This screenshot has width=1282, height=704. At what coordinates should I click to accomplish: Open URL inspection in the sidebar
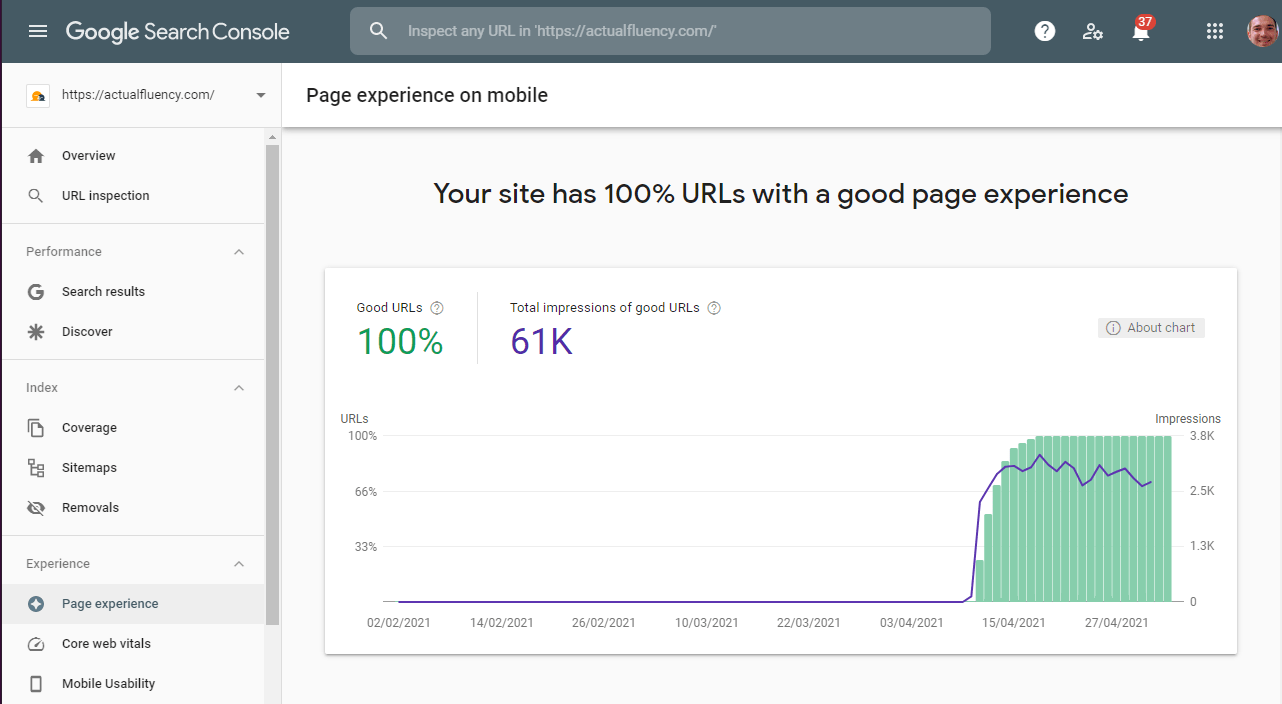(133, 196)
